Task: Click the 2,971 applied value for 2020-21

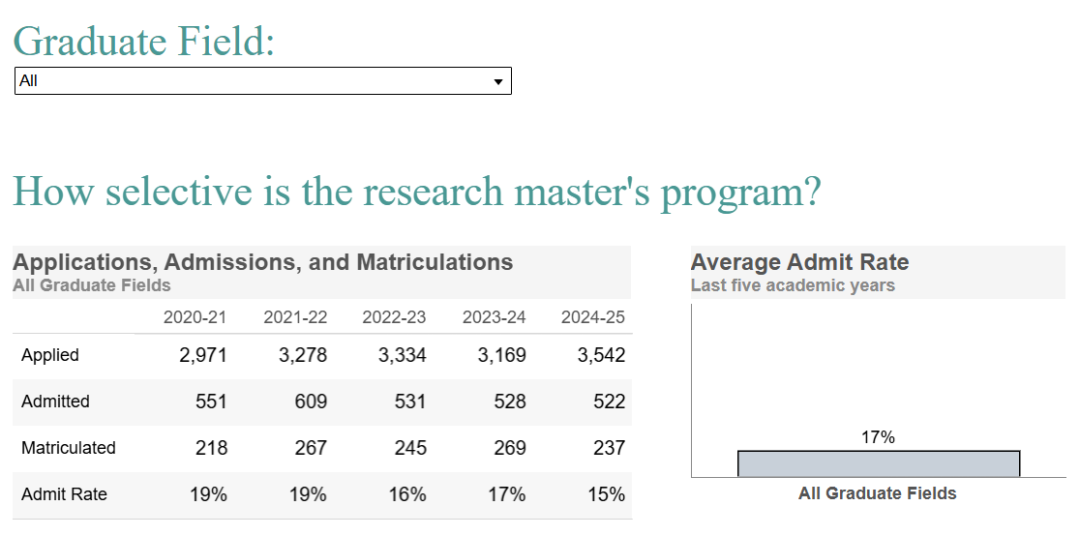Action: [203, 355]
